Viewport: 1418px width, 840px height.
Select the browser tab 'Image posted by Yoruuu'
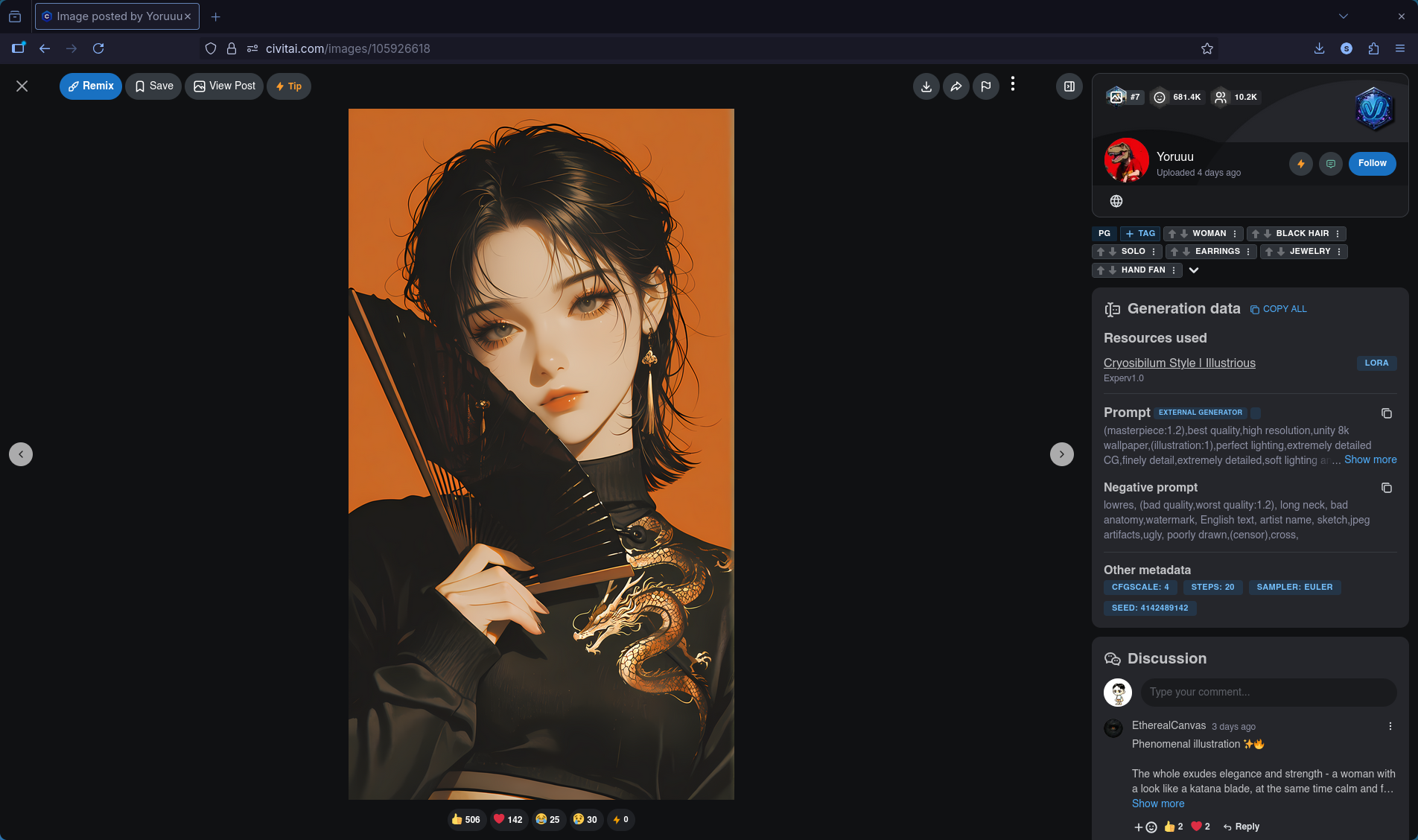(117, 16)
